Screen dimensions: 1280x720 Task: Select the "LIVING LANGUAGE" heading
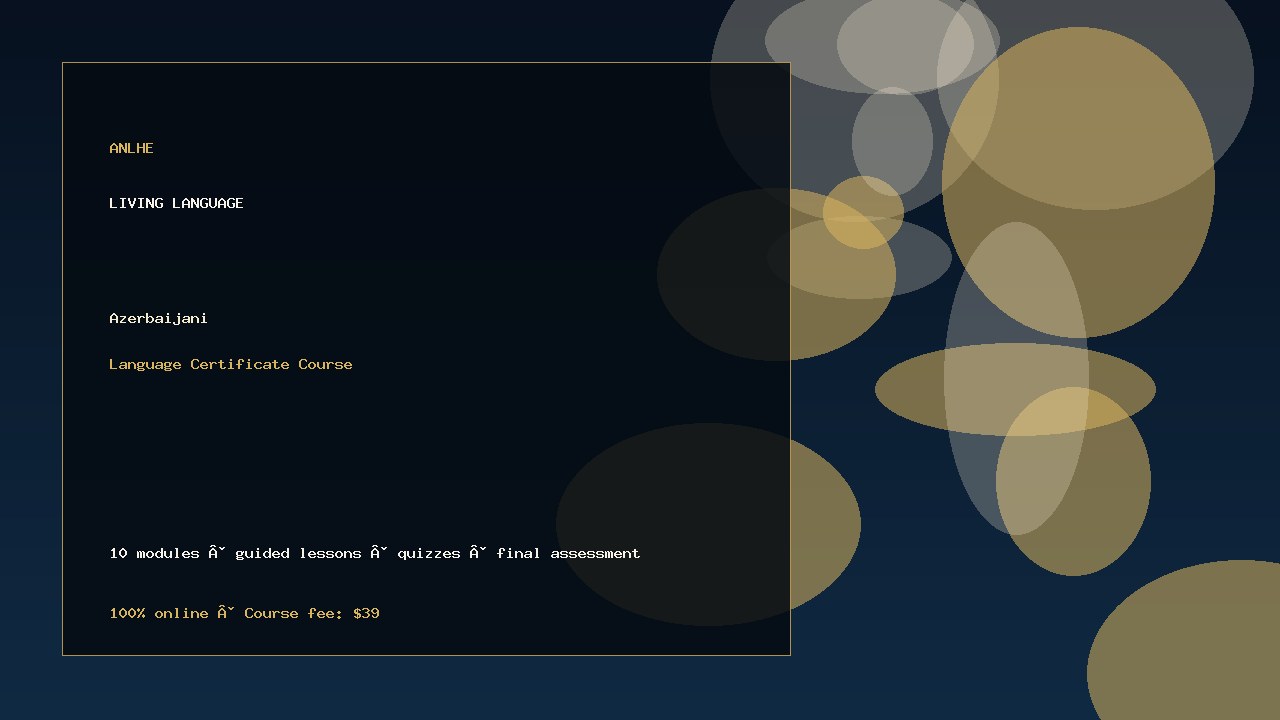[x=176, y=203]
